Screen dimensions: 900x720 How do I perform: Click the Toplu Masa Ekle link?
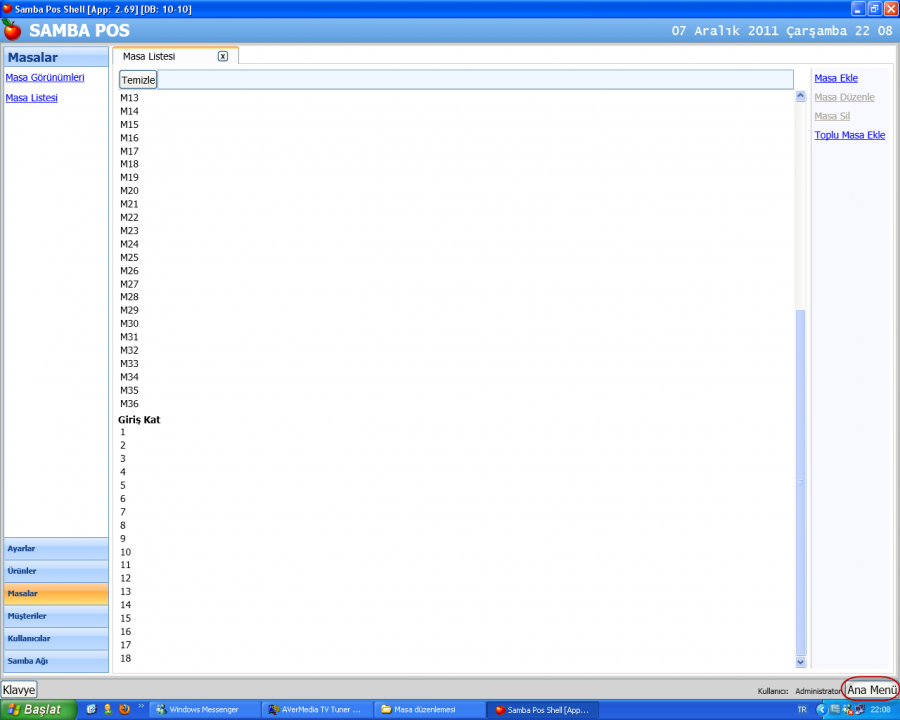849,135
